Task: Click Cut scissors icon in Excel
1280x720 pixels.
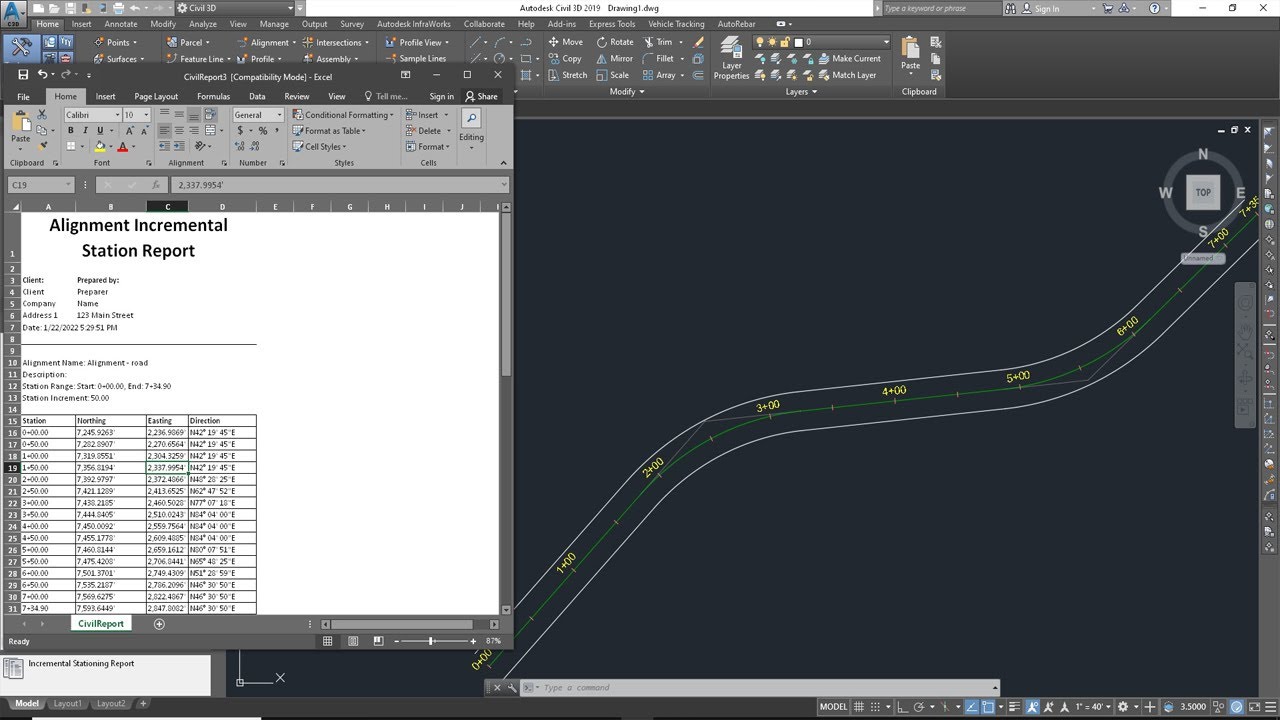Action: pos(42,115)
